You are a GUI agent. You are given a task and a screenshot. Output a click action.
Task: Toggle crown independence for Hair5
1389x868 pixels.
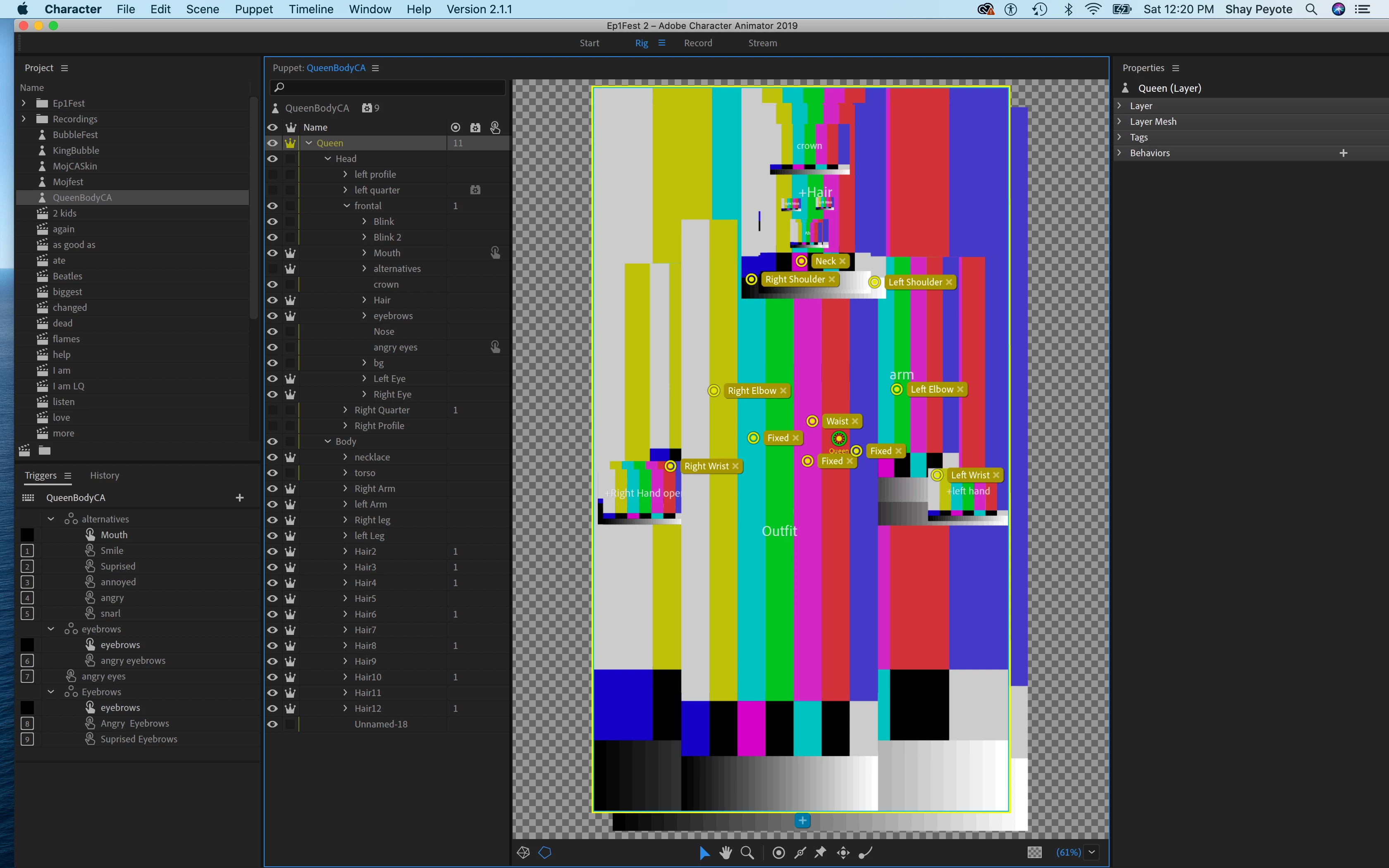[x=291, y=599]
